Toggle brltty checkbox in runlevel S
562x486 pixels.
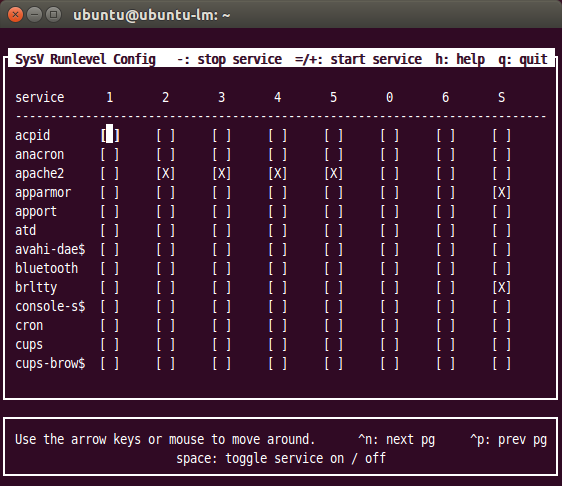502,287
